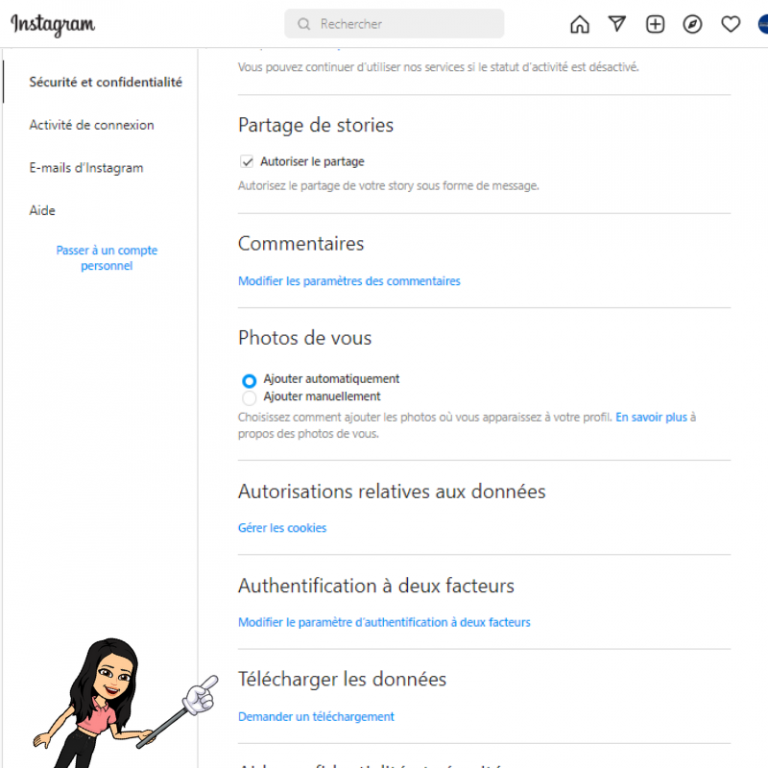Click Demander un téléchargement link

316,717
